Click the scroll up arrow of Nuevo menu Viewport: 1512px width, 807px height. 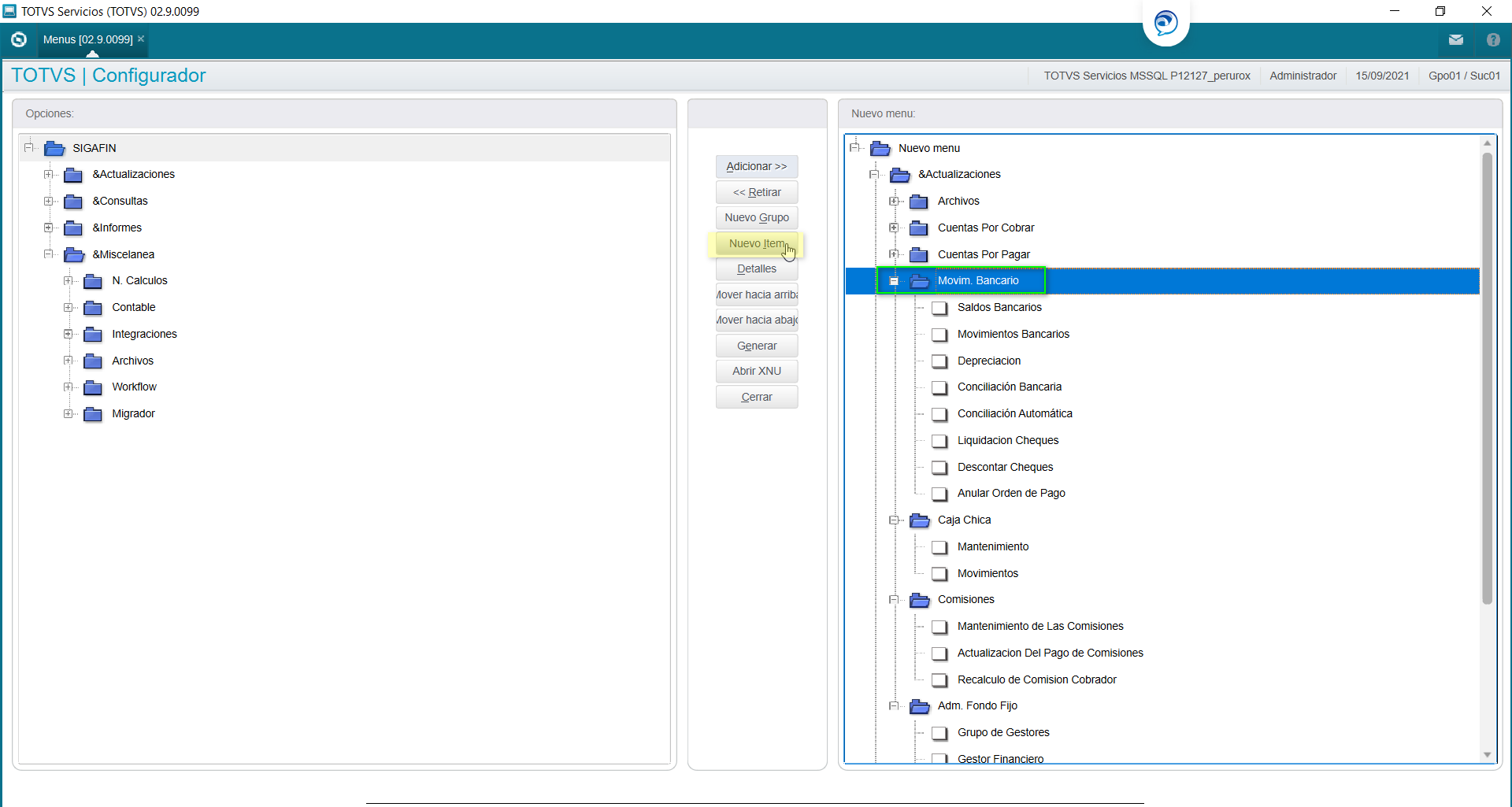pos(1487,143)
